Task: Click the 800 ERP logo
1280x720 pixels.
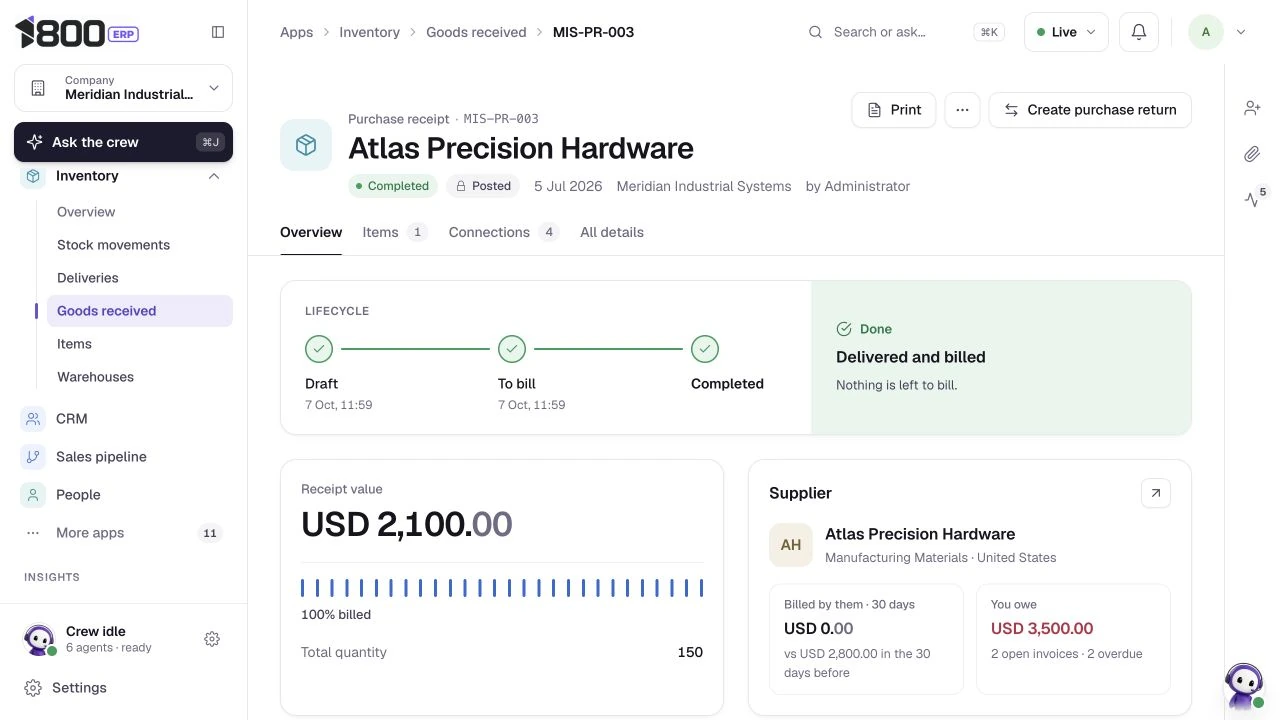Action: click(77, 32)
